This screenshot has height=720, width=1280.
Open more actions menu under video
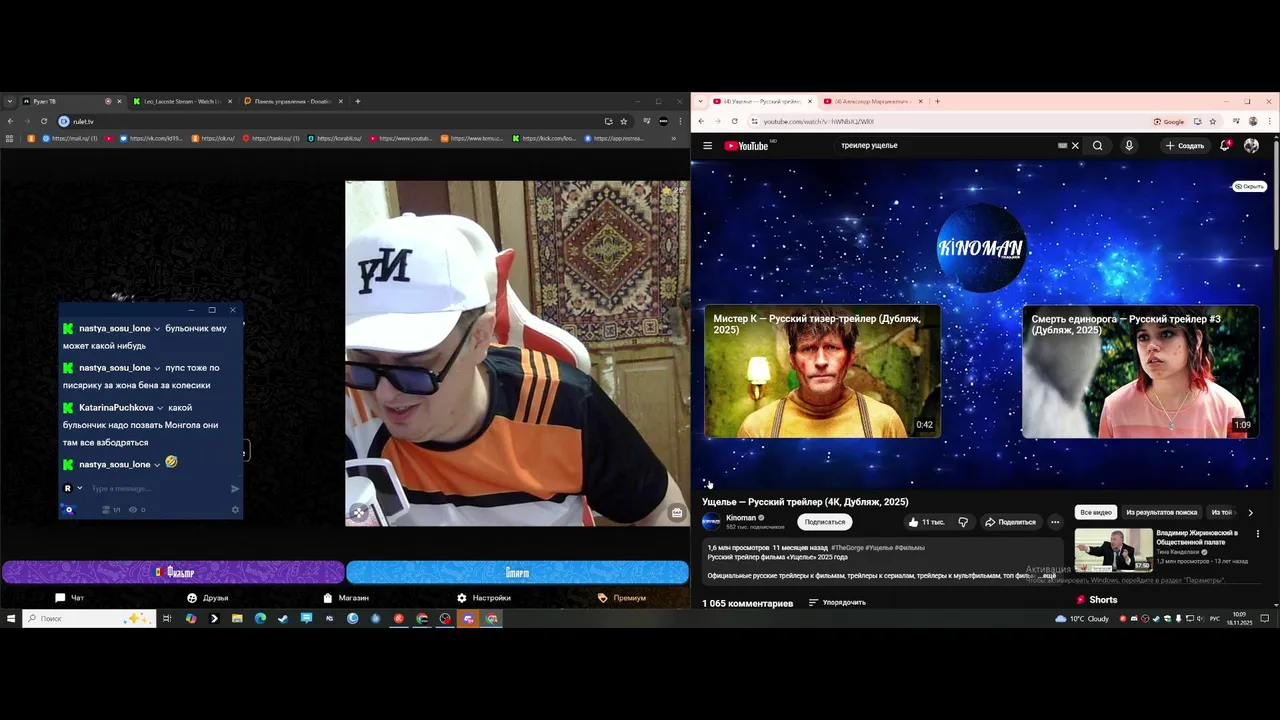[x=1055, y=522]
